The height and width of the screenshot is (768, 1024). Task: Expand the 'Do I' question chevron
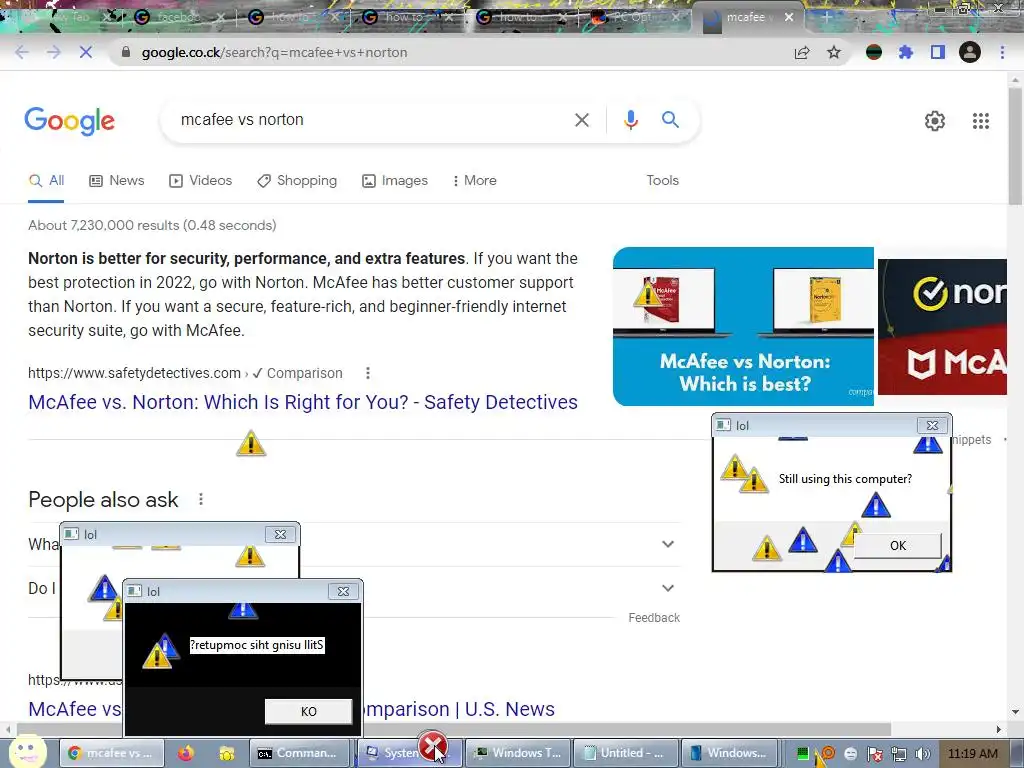[667, 588]
